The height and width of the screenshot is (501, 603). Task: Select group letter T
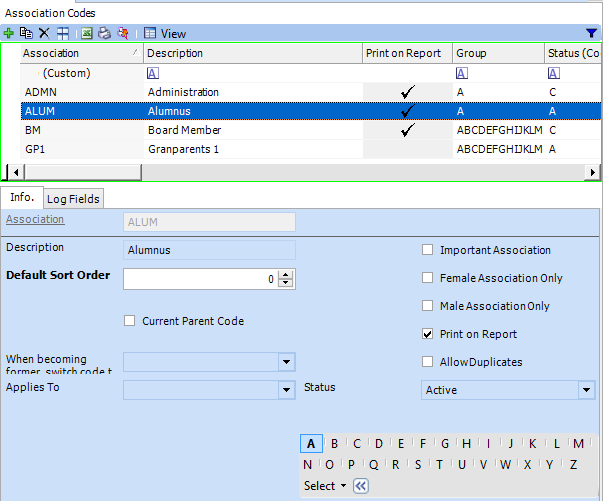439,464
